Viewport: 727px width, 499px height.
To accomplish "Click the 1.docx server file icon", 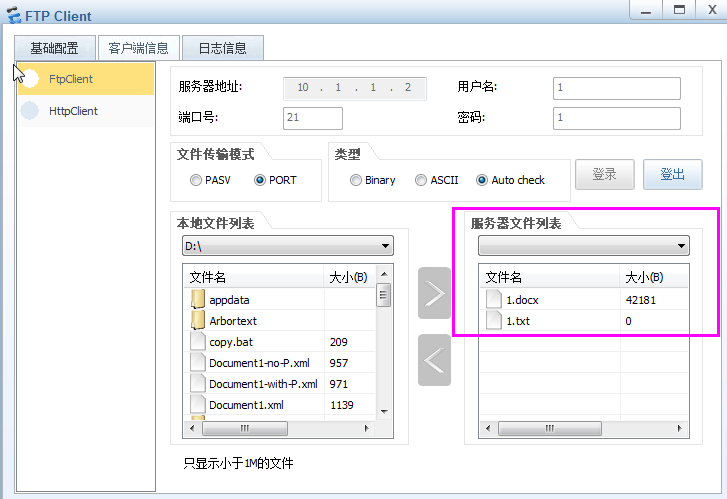I will pos(494,299).
